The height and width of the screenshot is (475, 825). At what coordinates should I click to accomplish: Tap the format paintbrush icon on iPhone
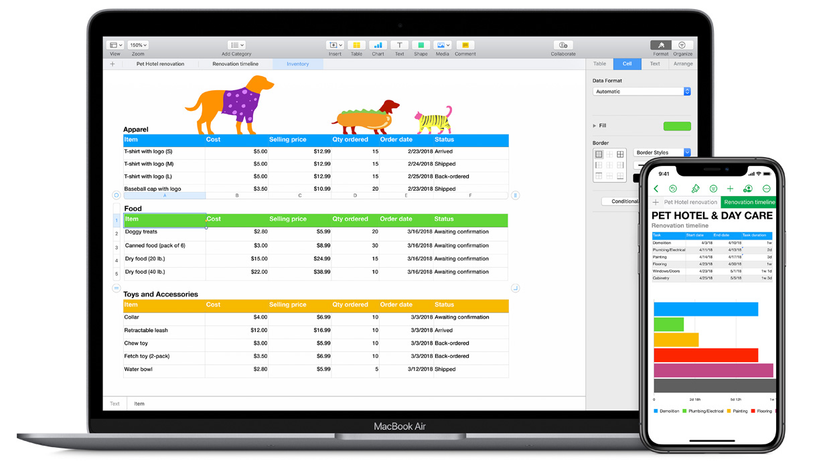(x=695, y=189)
